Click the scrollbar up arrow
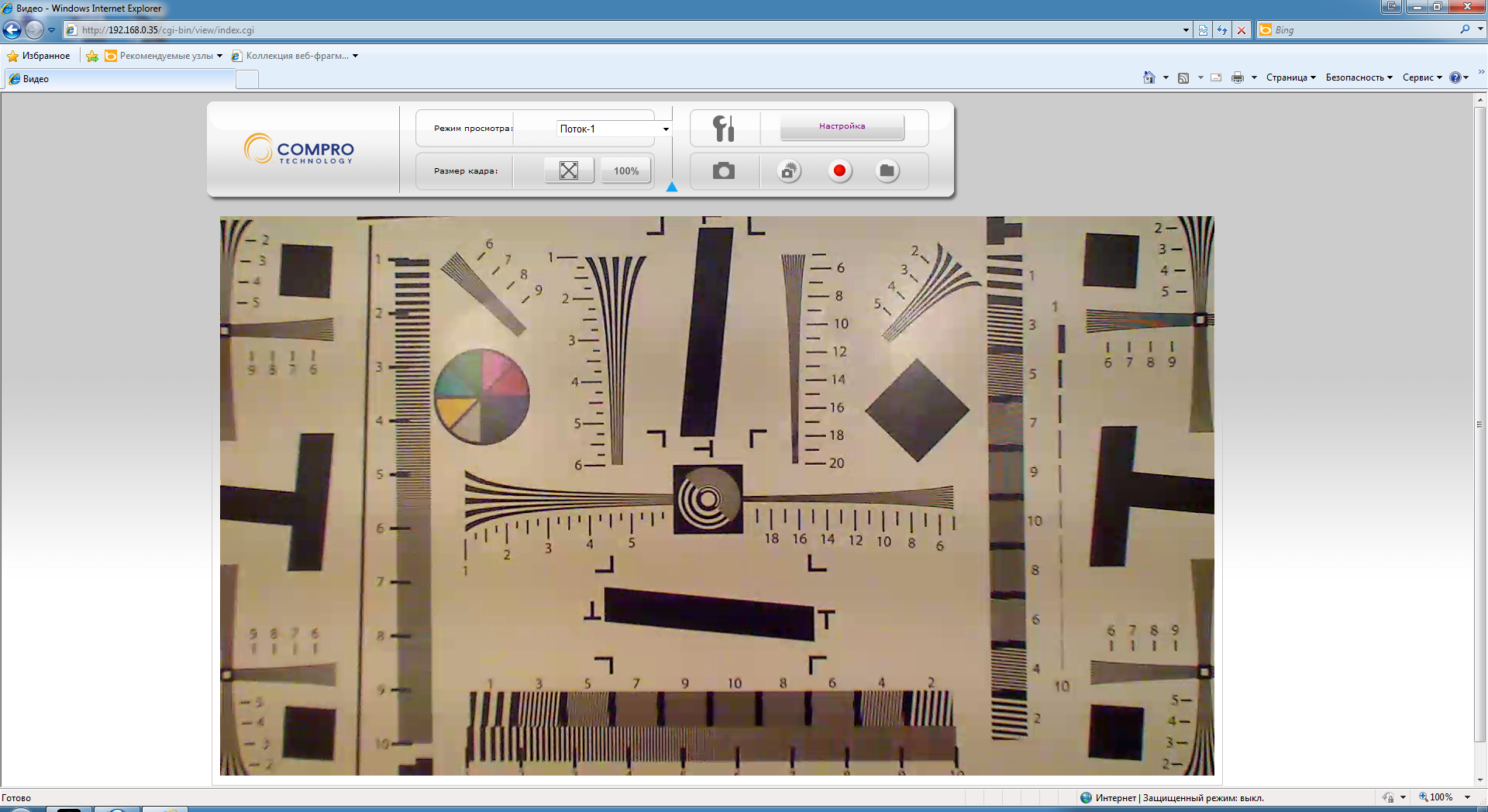Screen dimensions: 1488x812 (1479, 100)
